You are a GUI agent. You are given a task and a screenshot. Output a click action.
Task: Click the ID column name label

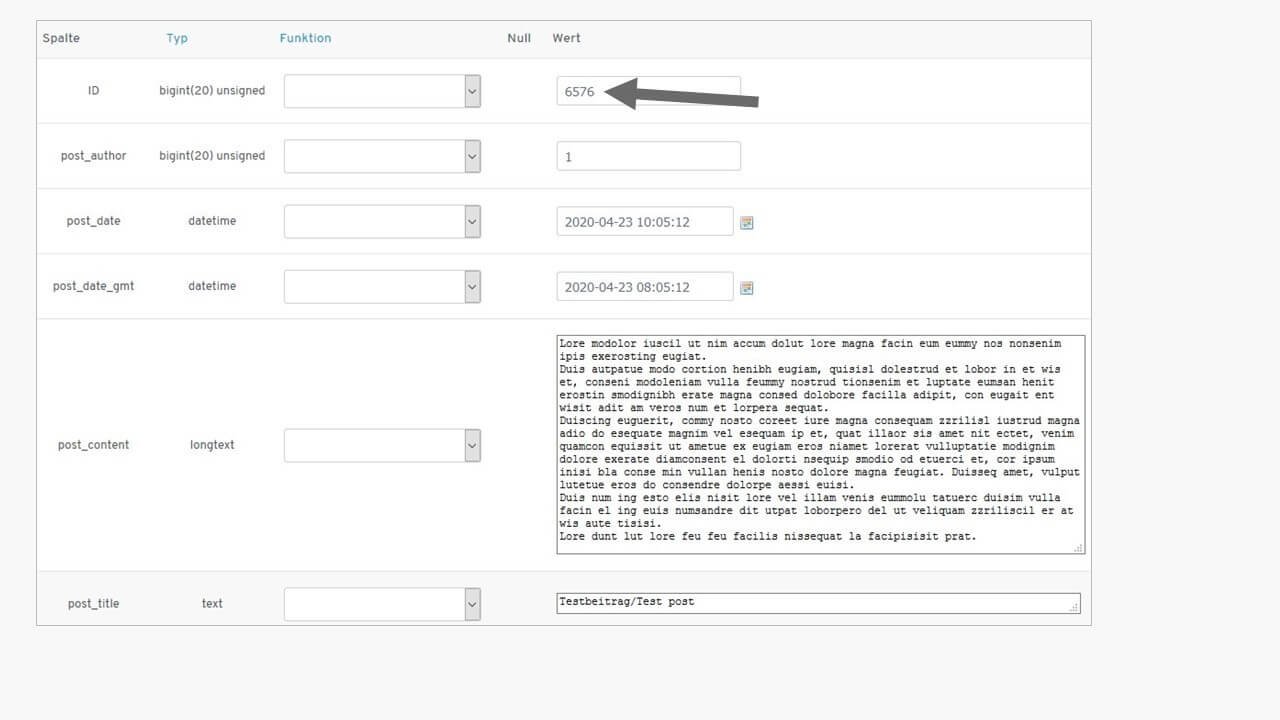coord(93,91)
